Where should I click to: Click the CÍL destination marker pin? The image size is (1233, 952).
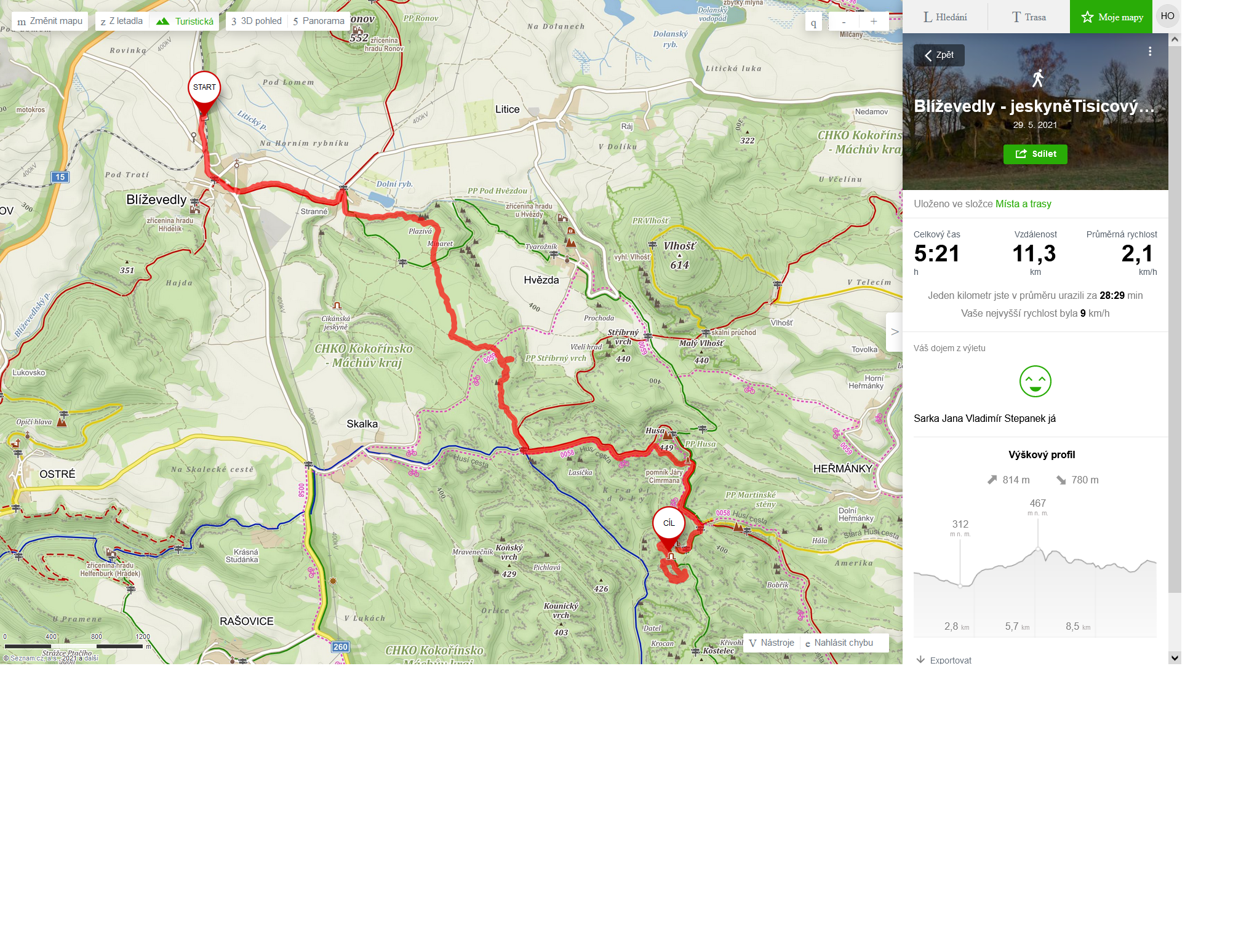point(669,527)
